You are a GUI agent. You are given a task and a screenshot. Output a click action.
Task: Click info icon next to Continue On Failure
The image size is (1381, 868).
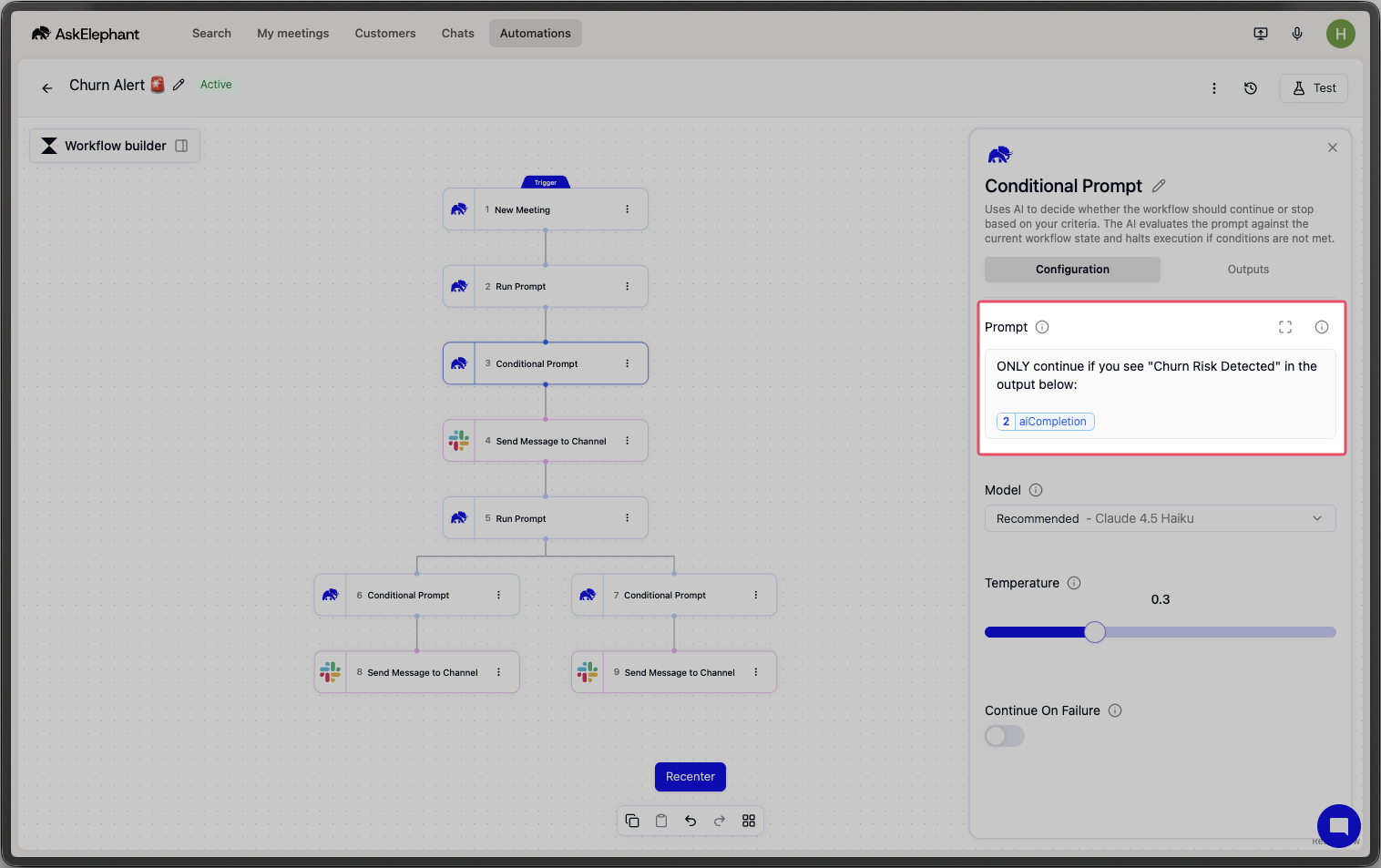(1115, 710)
